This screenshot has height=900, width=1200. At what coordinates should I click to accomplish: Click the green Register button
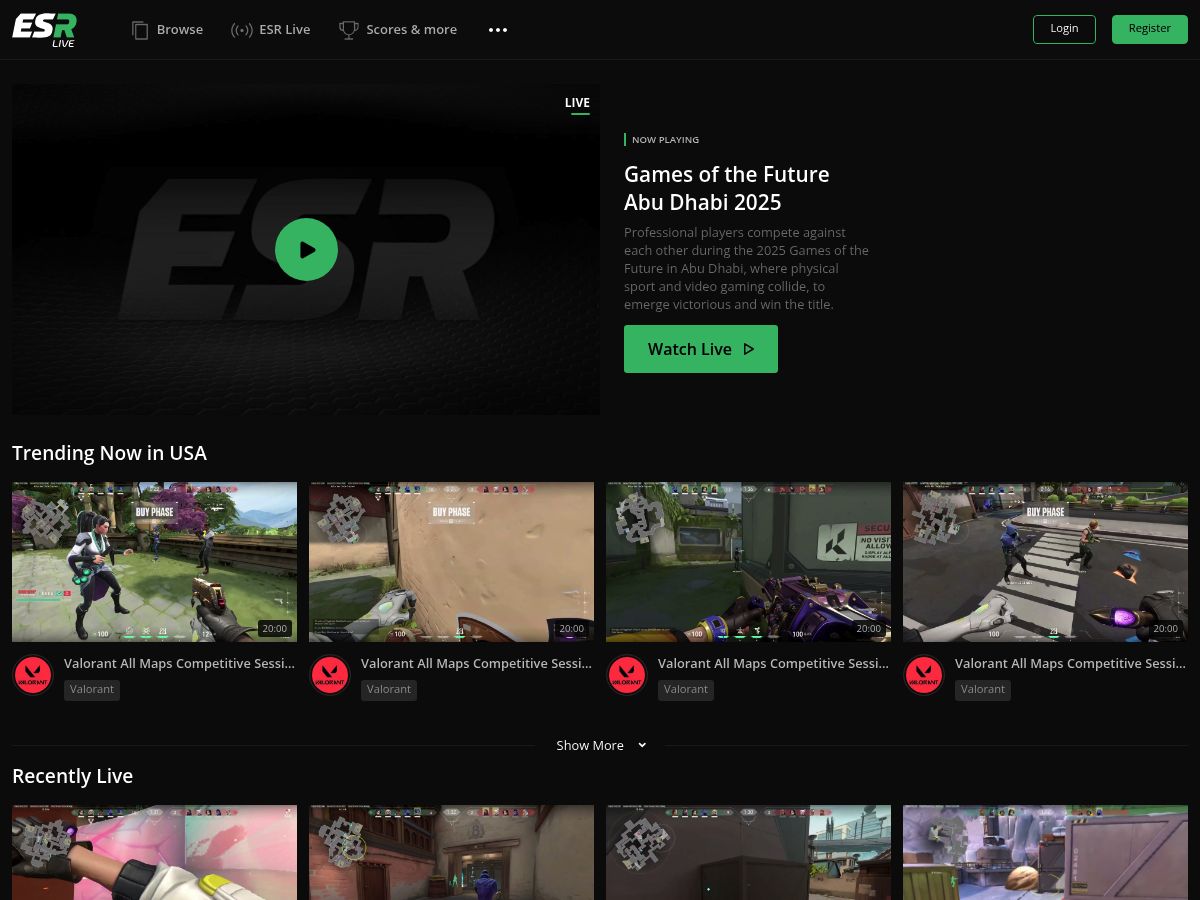(x=1150, y=29)
